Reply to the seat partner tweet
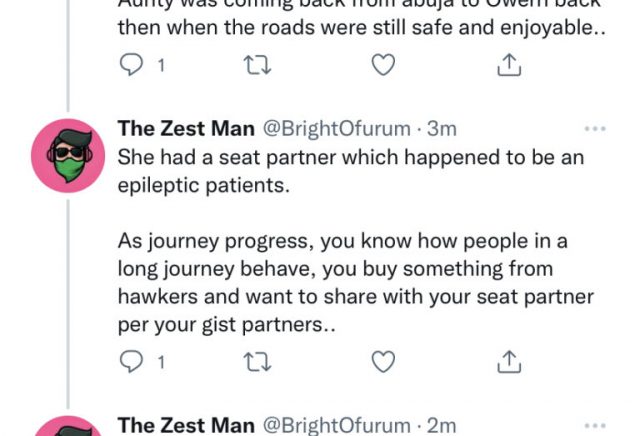The height and width of the screenshot is (436, 640). click(x=132, y=360)
